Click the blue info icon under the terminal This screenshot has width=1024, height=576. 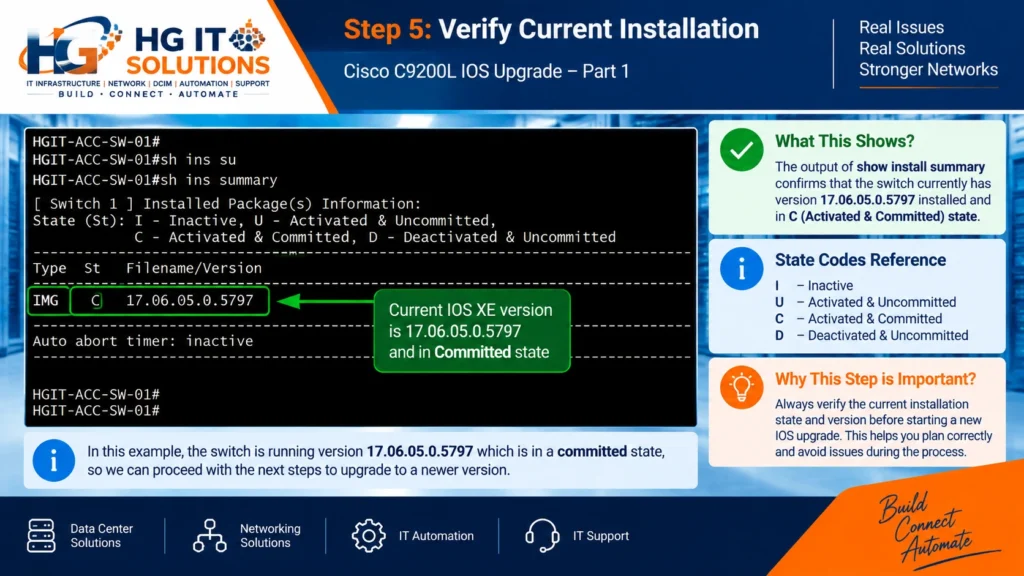54,460
